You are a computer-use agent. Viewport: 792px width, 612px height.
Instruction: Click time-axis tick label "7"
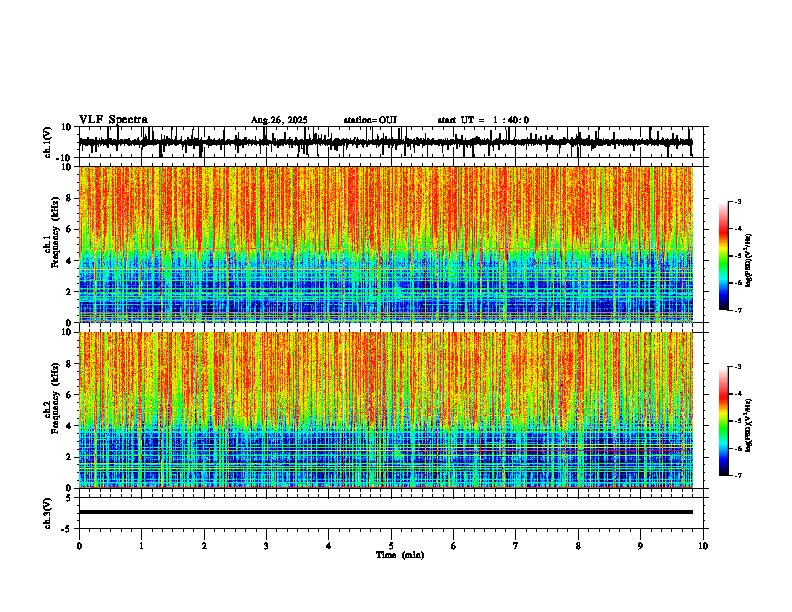[x=516, y=546]
